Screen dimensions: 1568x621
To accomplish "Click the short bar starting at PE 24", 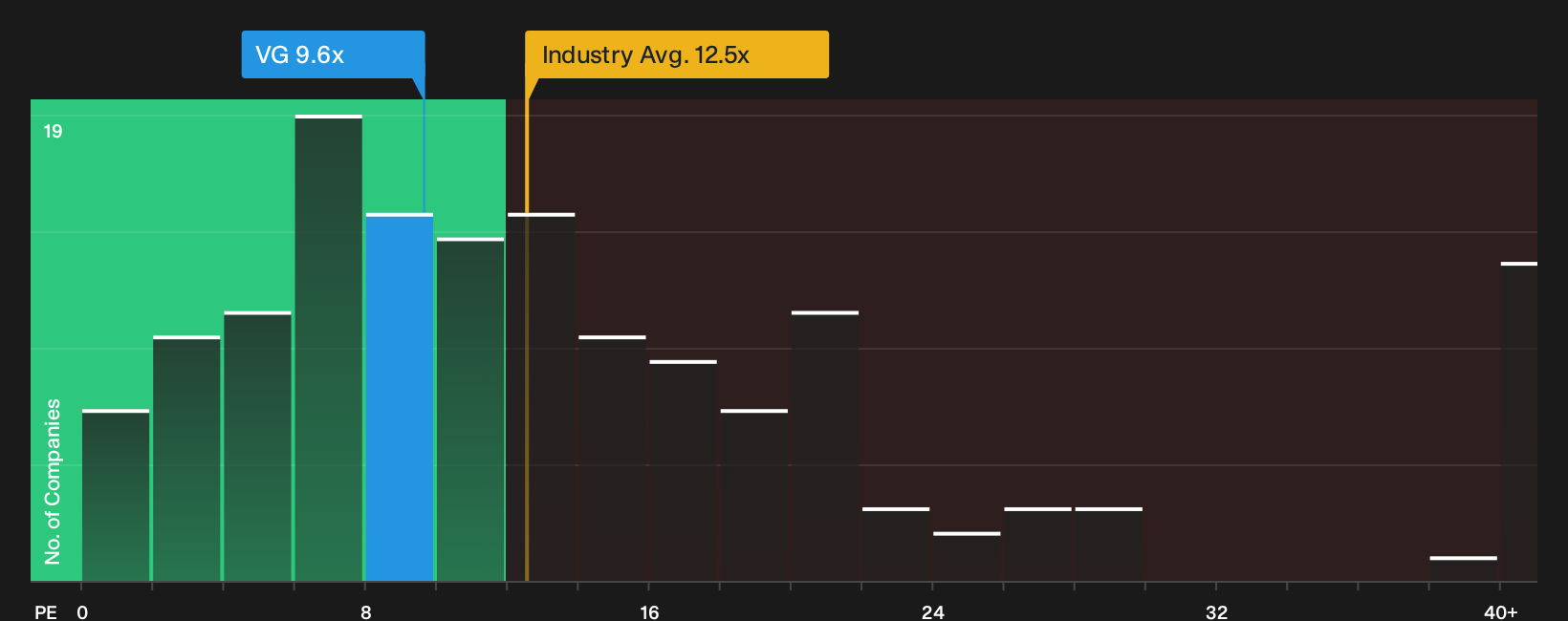I will [967, 557].
